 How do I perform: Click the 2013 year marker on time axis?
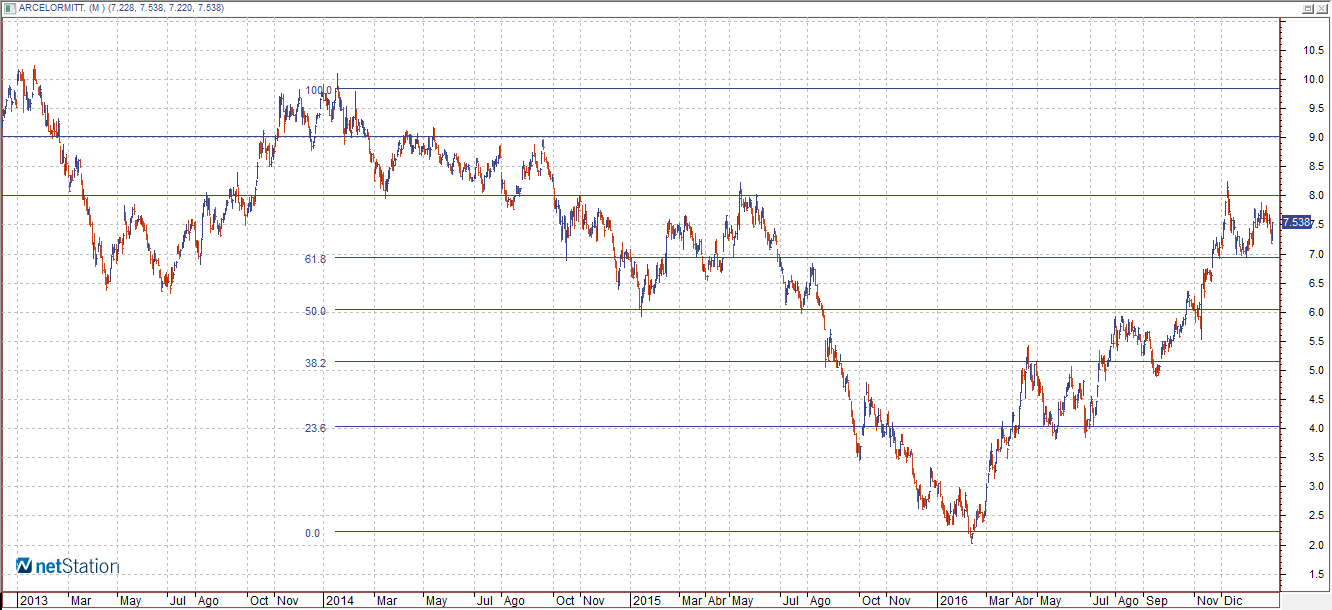[34, 601]
